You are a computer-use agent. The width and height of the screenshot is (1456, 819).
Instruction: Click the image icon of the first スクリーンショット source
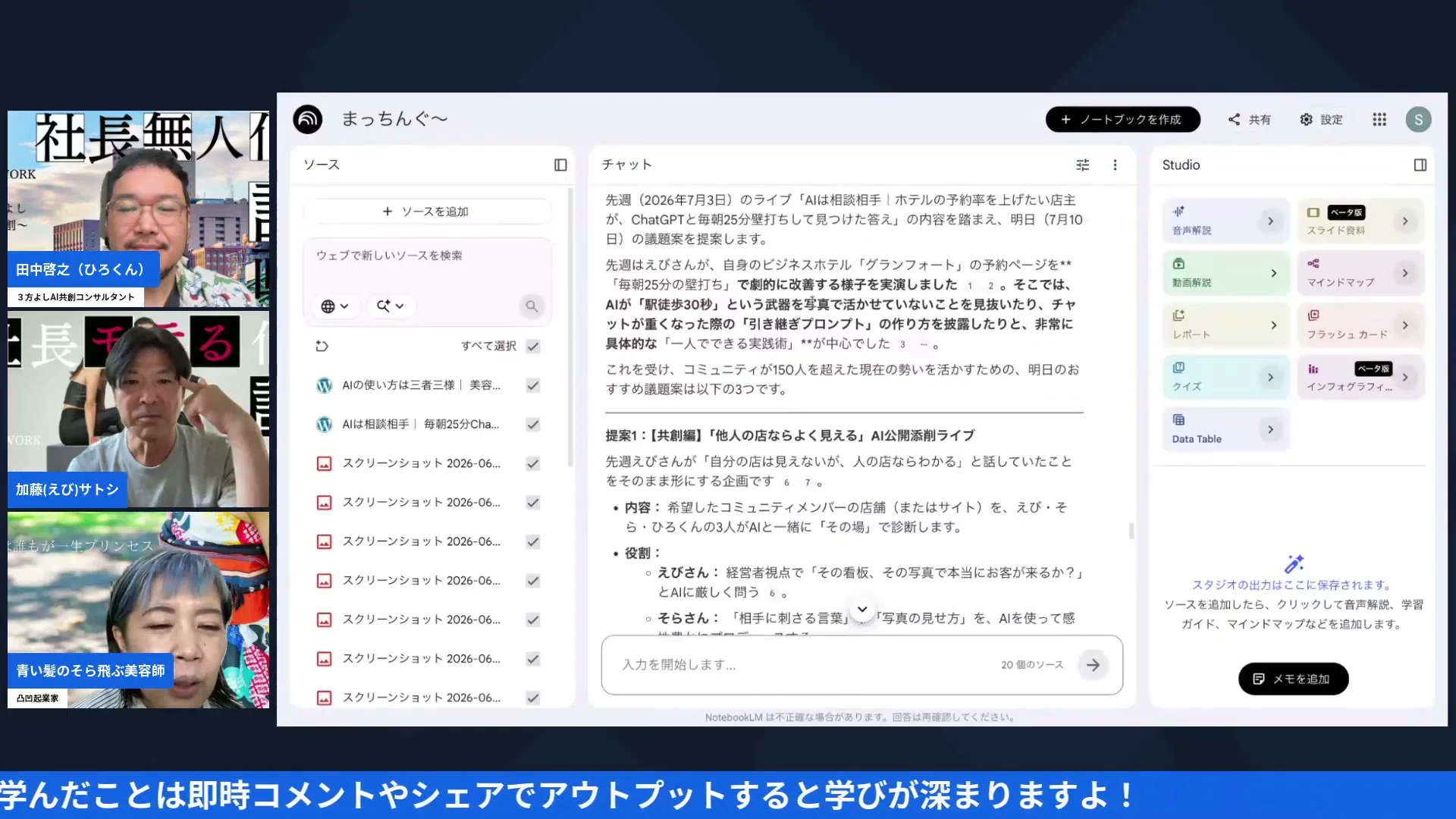324,464
